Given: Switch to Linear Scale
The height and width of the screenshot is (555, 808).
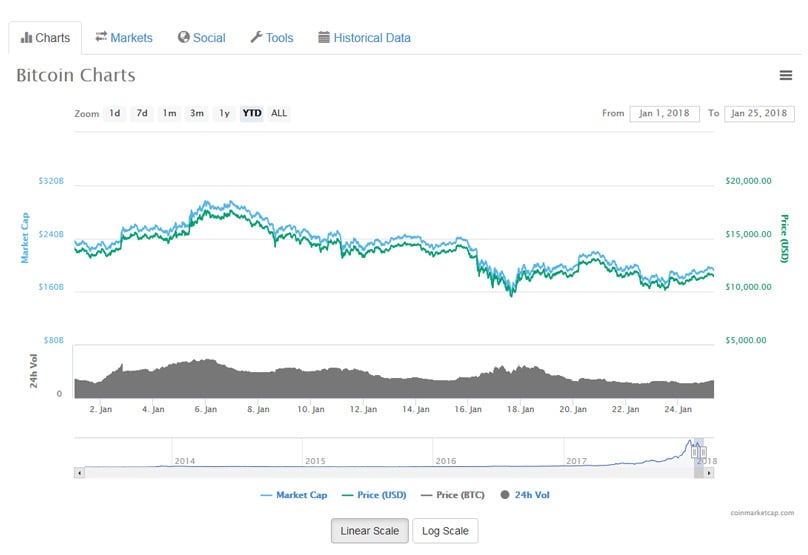Looking at the screenshot, I should click(369, 531).
